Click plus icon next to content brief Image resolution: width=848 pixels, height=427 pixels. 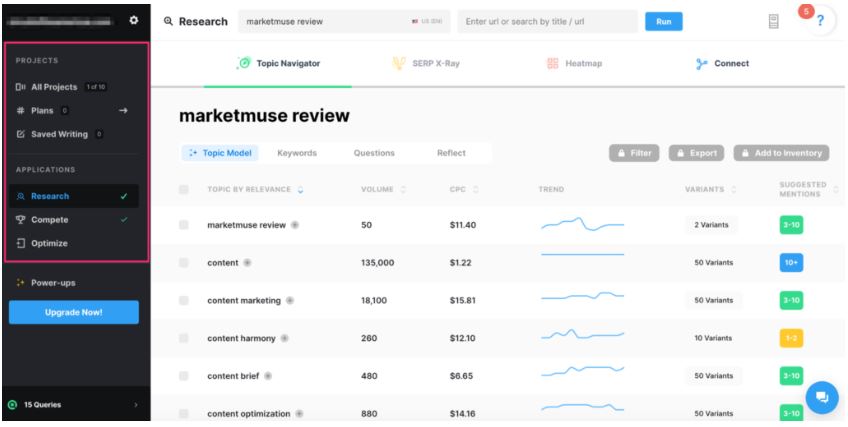[x=268, y=376]
